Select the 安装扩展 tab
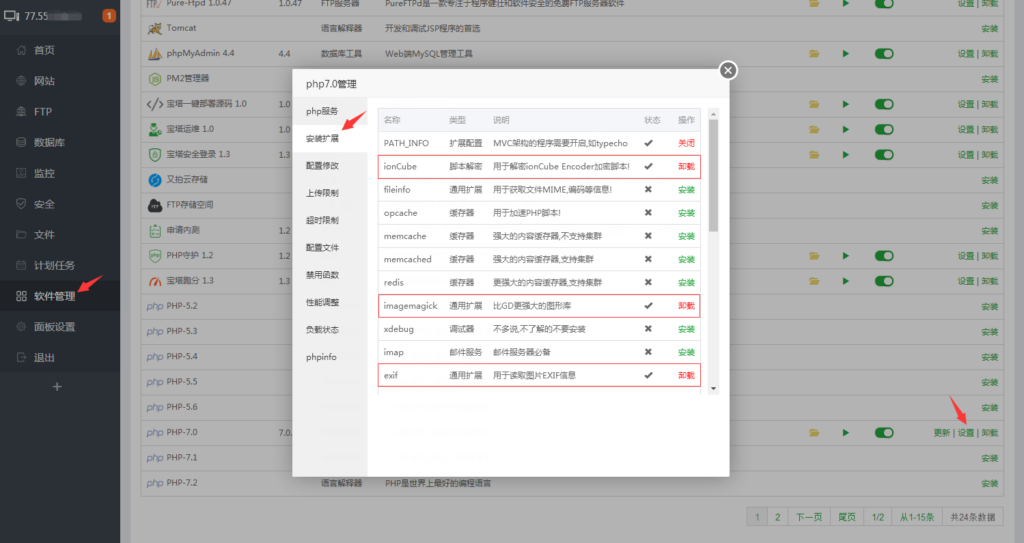The width and height of the screenshot is (1024, 543). click(x=330, y=139)
